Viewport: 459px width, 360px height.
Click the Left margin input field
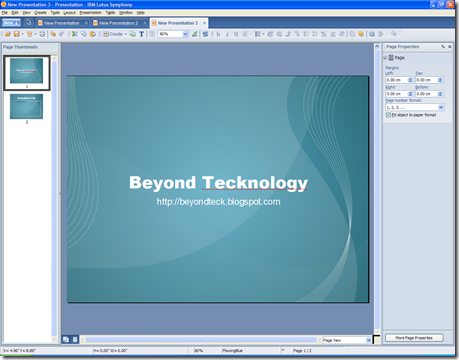tap(397, 80)
